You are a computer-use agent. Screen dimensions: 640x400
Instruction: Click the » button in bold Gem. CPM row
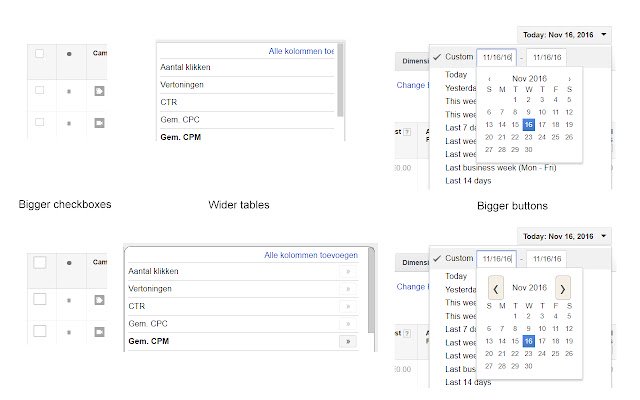(348, 341)
